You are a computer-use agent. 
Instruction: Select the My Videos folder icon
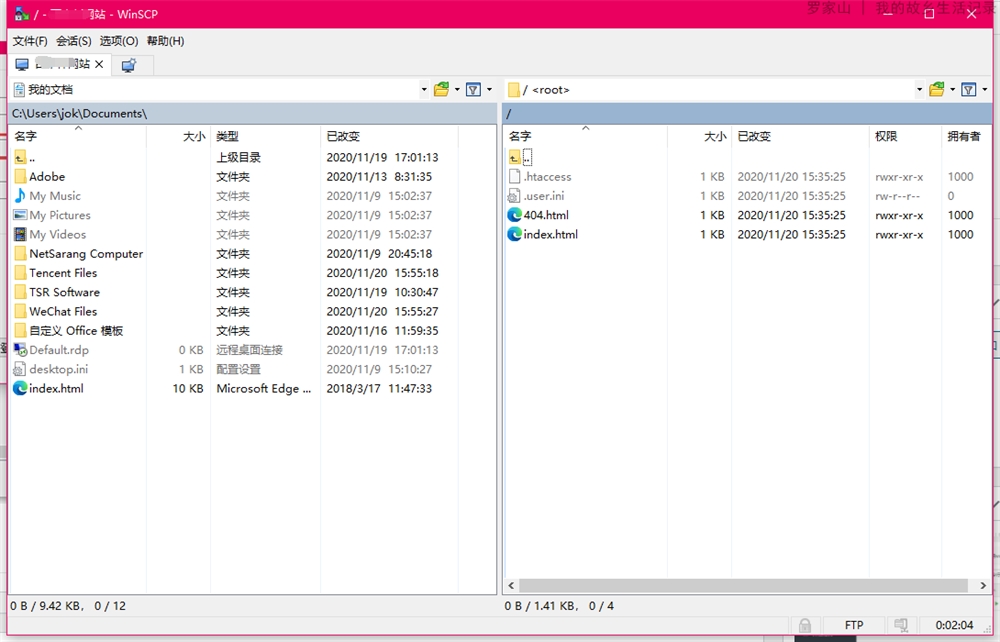pyautogui.click(x=20, y=235)
